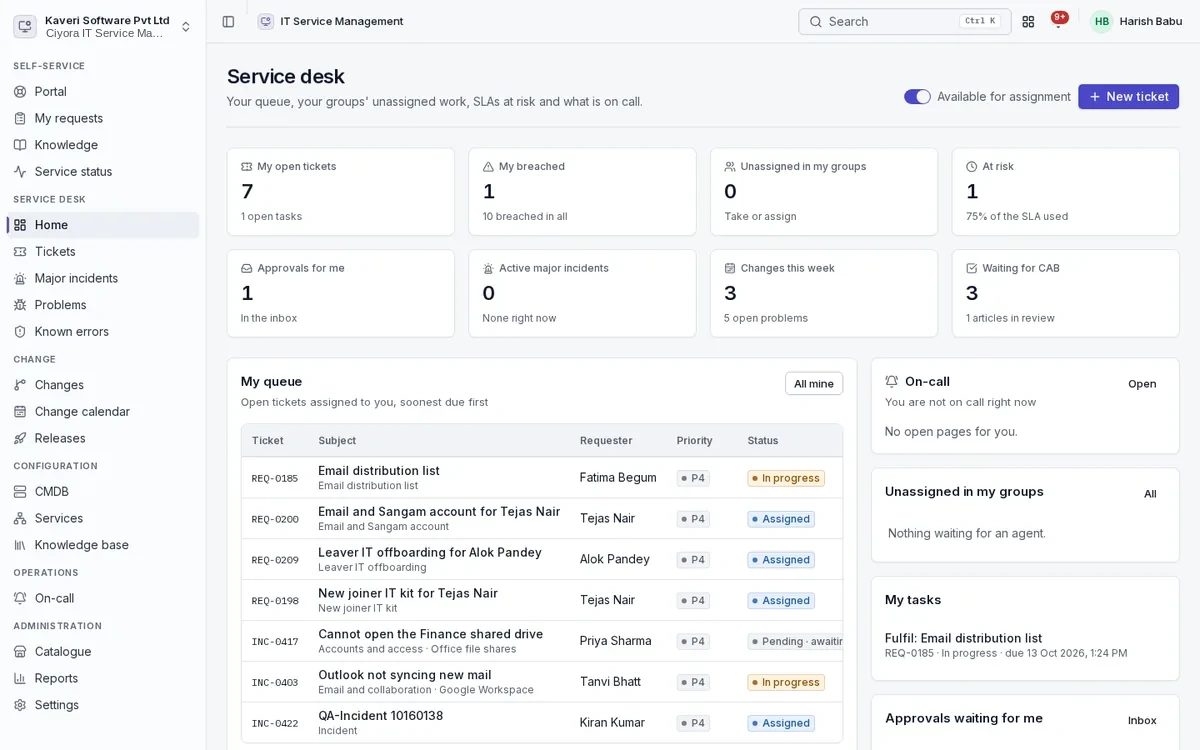Open Reports in the sidebar
The height and width of the screenshot is (750, 1200).
[x=103, y=678]
